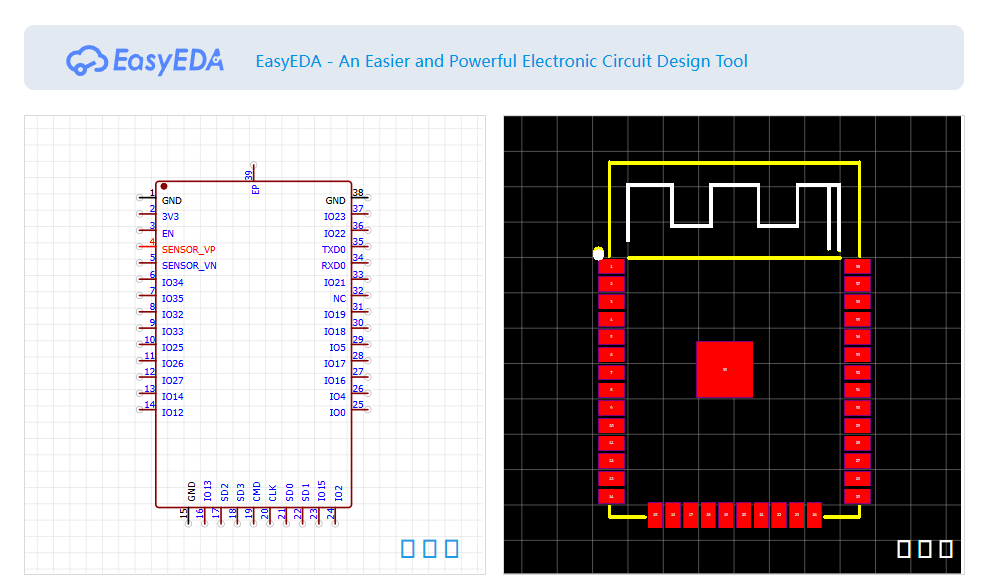This screenshot has height=586, width=982.
Task: Click the IO0 pin label
Action: coord(338,413)
